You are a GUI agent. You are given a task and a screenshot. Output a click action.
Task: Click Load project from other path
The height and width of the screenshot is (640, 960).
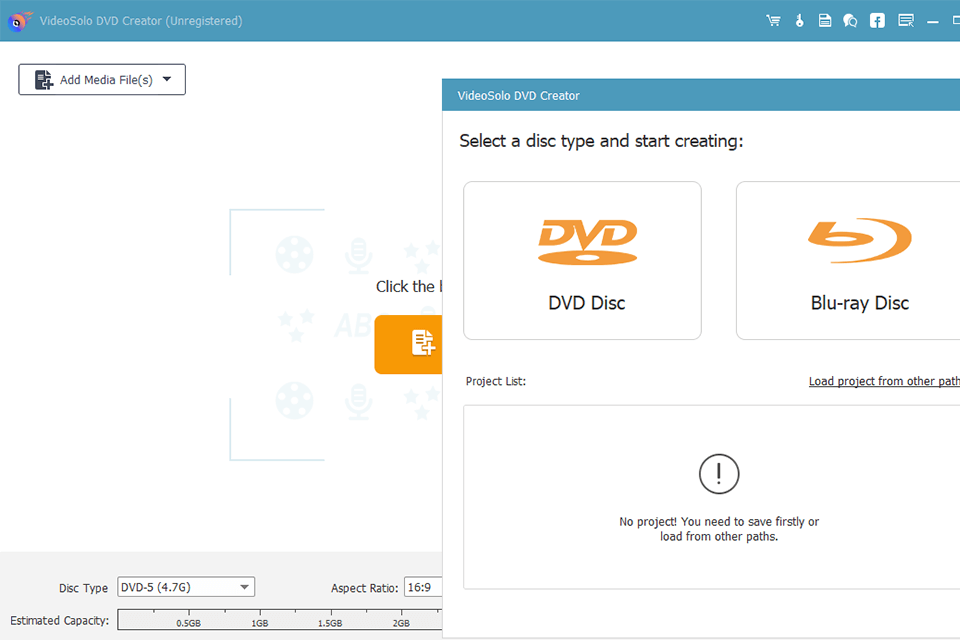[x=884, y=381]
